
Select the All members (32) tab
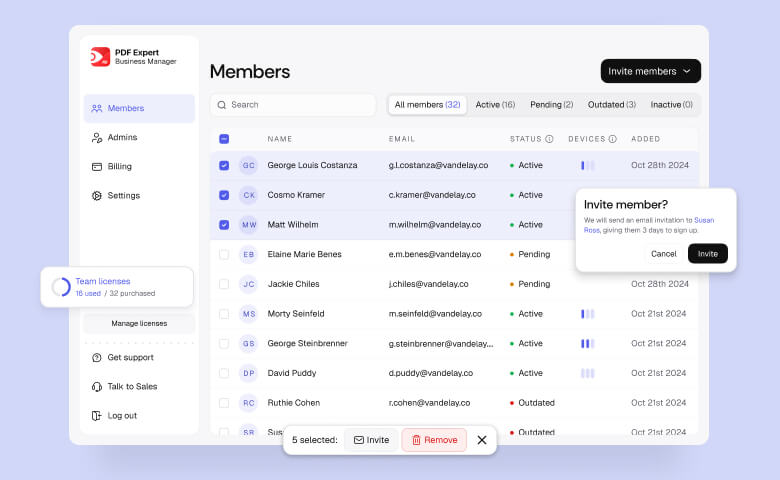click(x=427, y=105)
